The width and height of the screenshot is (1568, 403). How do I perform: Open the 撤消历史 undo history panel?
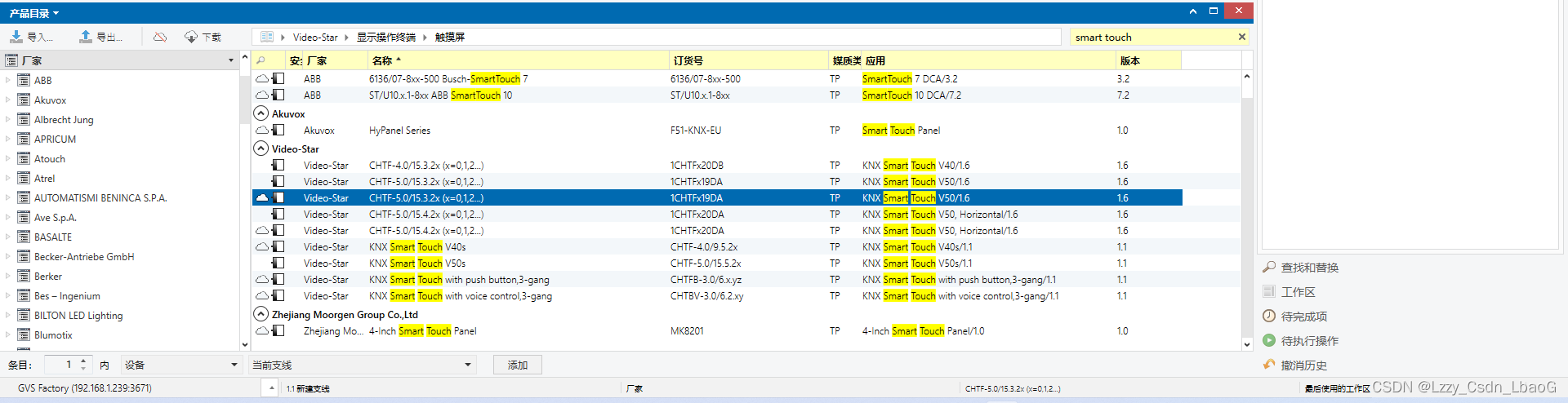1294,365
